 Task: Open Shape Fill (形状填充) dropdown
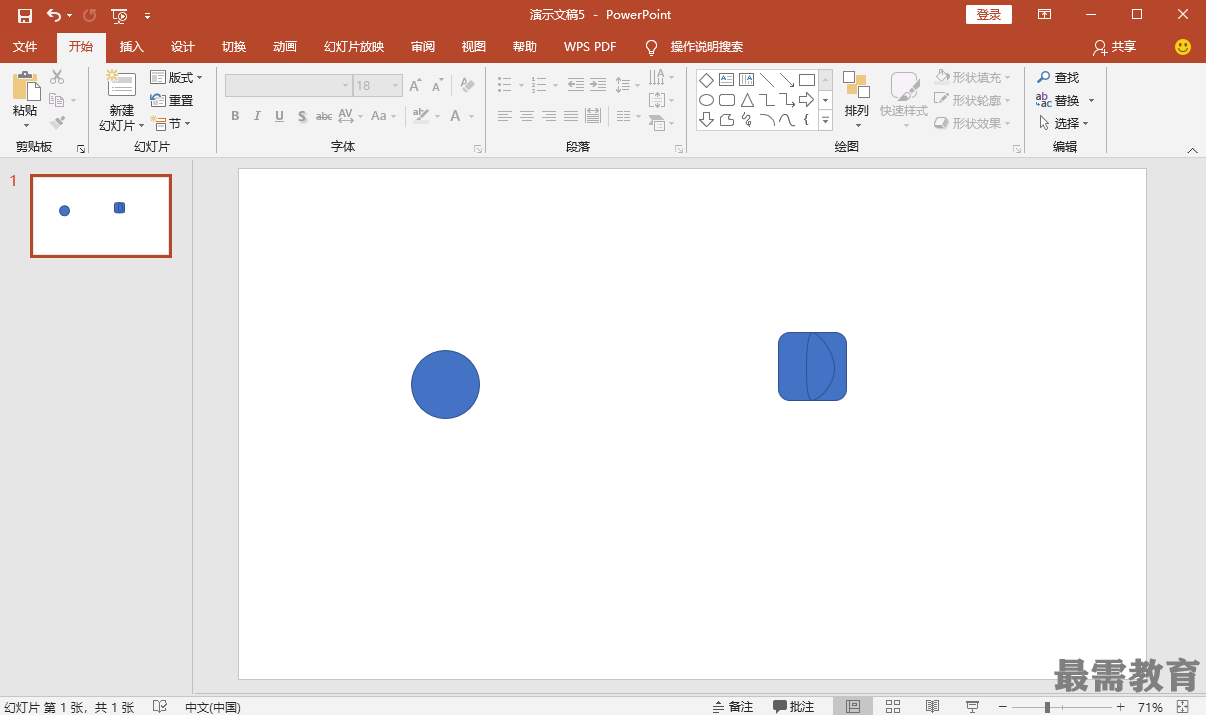(973, 77)
